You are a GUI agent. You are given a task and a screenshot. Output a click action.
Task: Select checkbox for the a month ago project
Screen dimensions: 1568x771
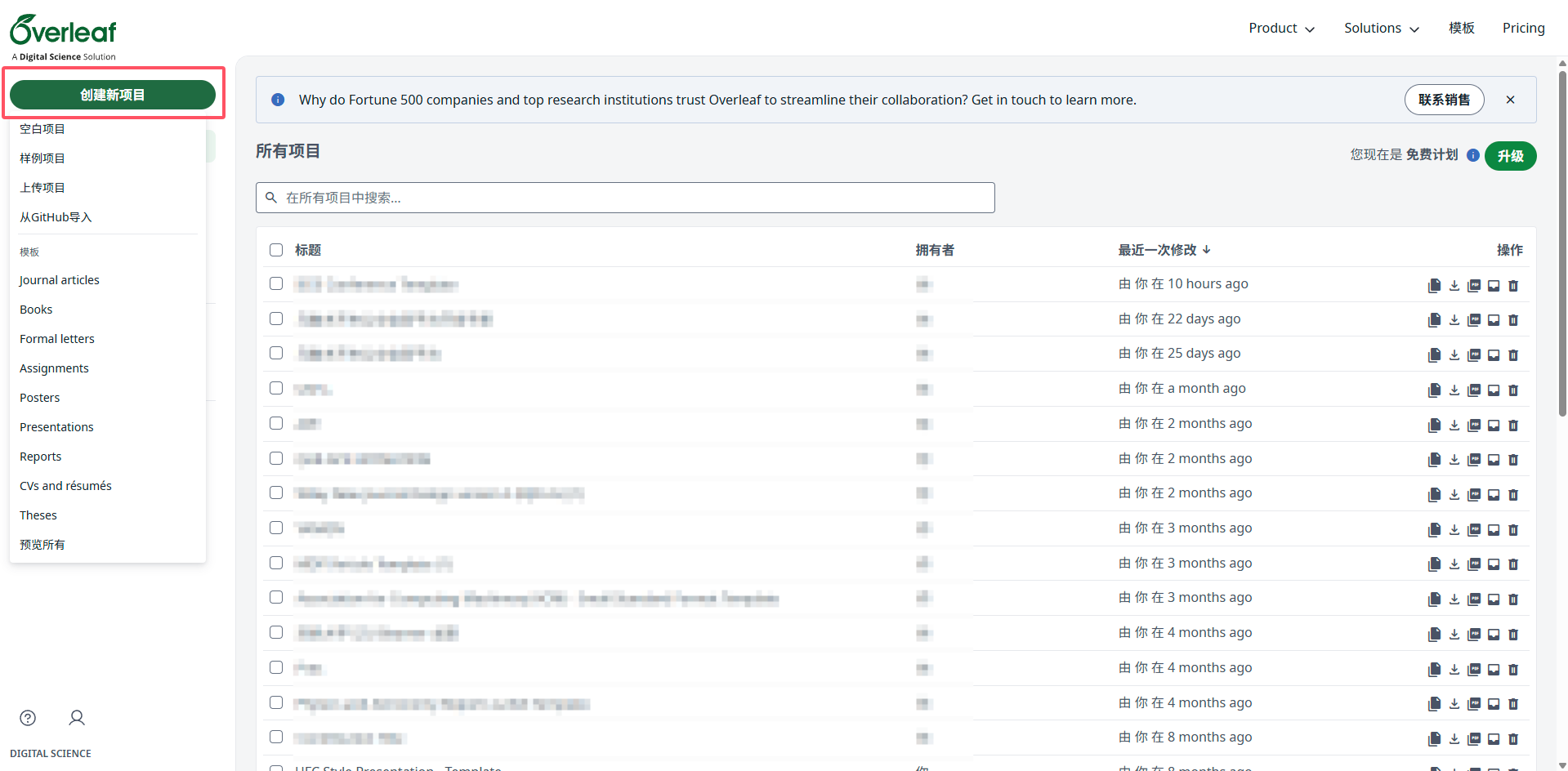pos(276,388)
